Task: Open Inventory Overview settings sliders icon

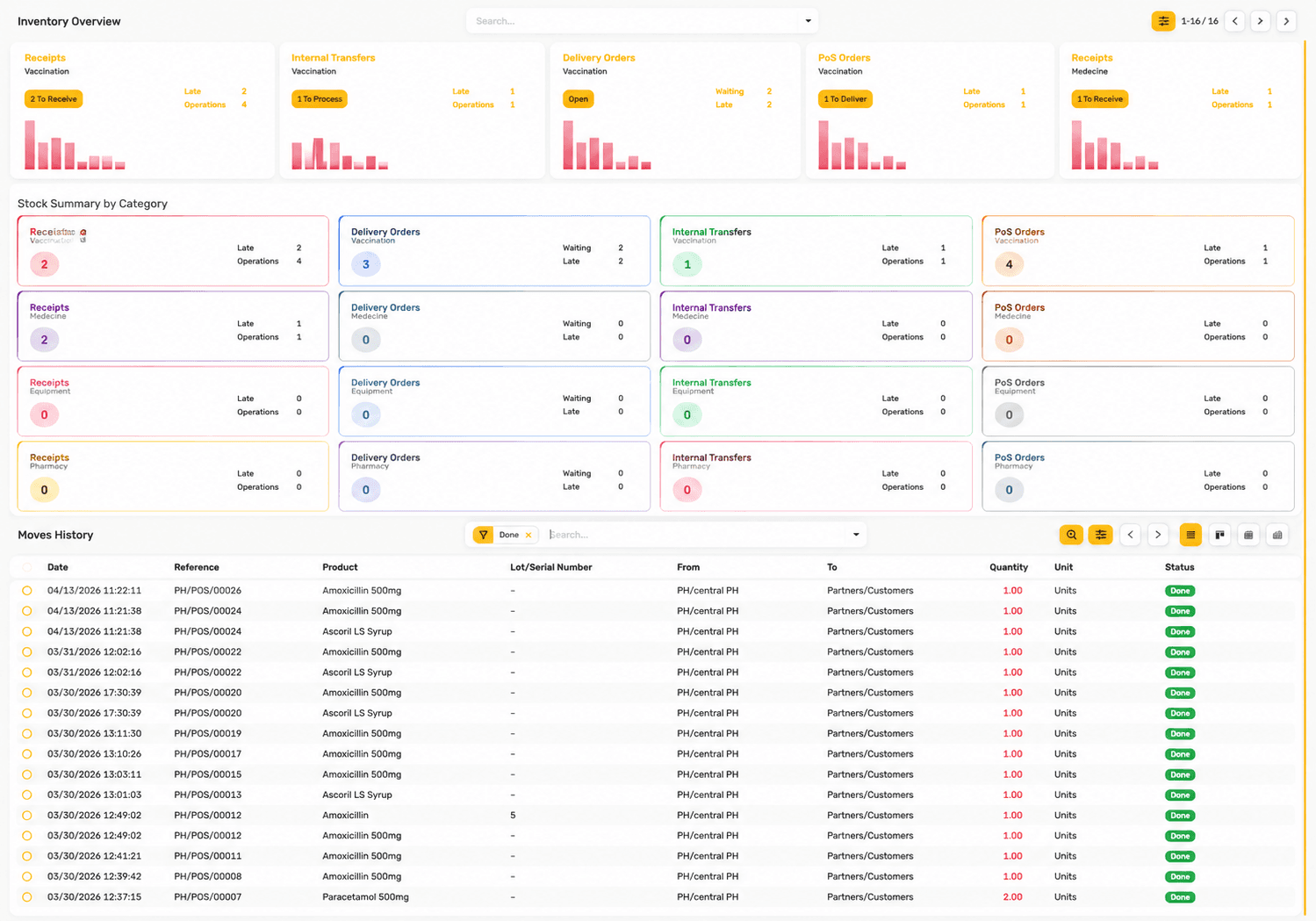Action: pyautogui.click(x=1163, y=21)
